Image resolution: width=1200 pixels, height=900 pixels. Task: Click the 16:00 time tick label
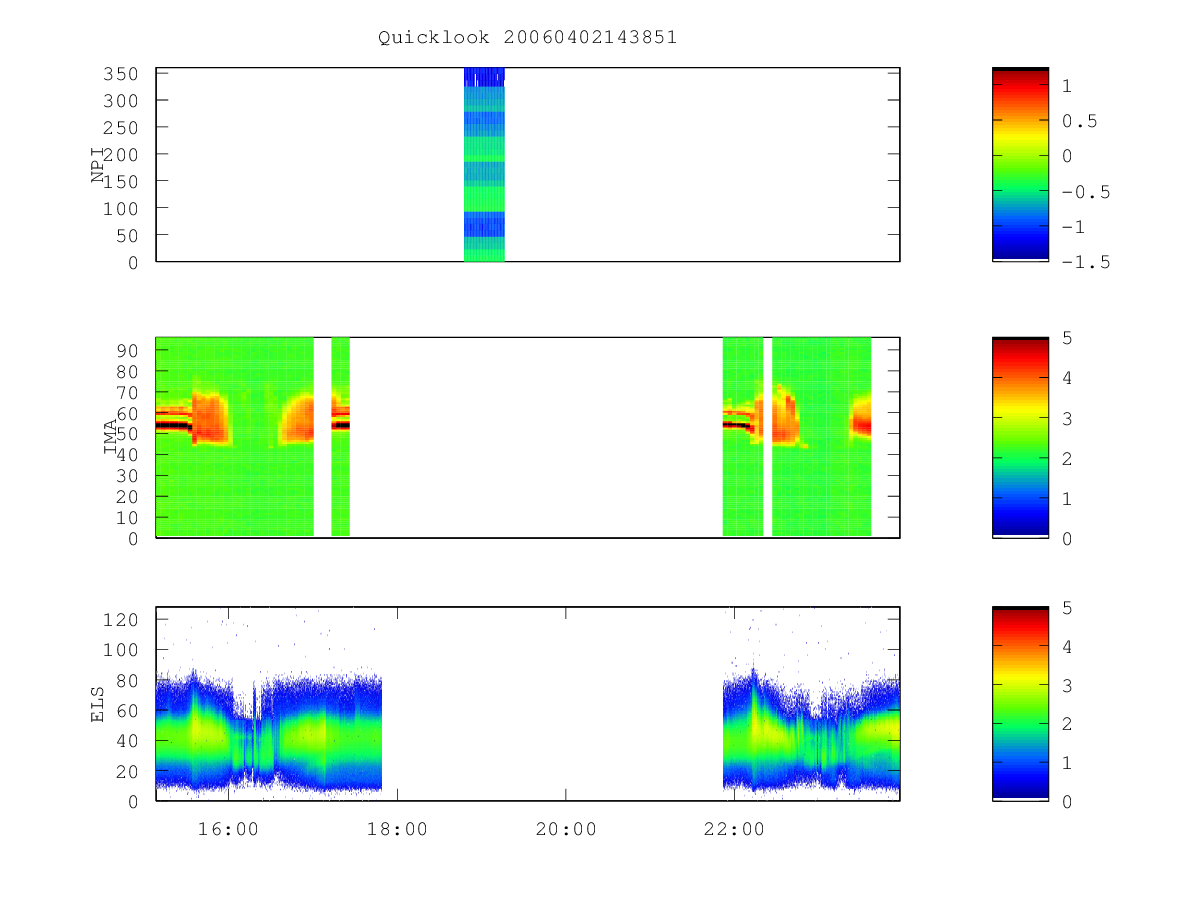[x=229, y=829]
